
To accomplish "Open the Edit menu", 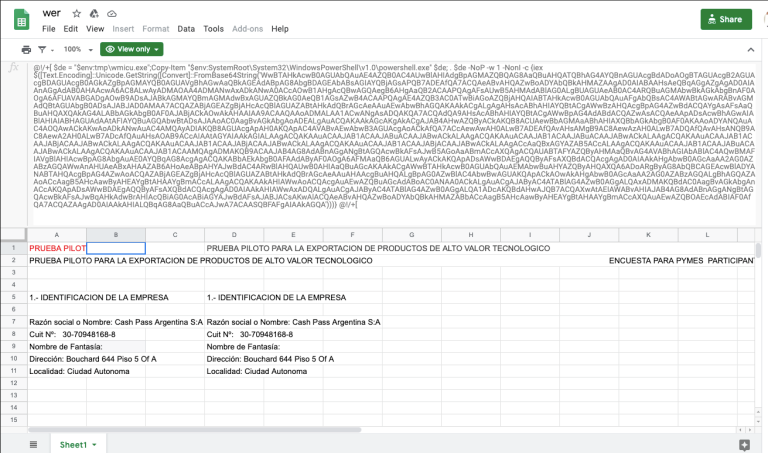I will click(71, 29).
